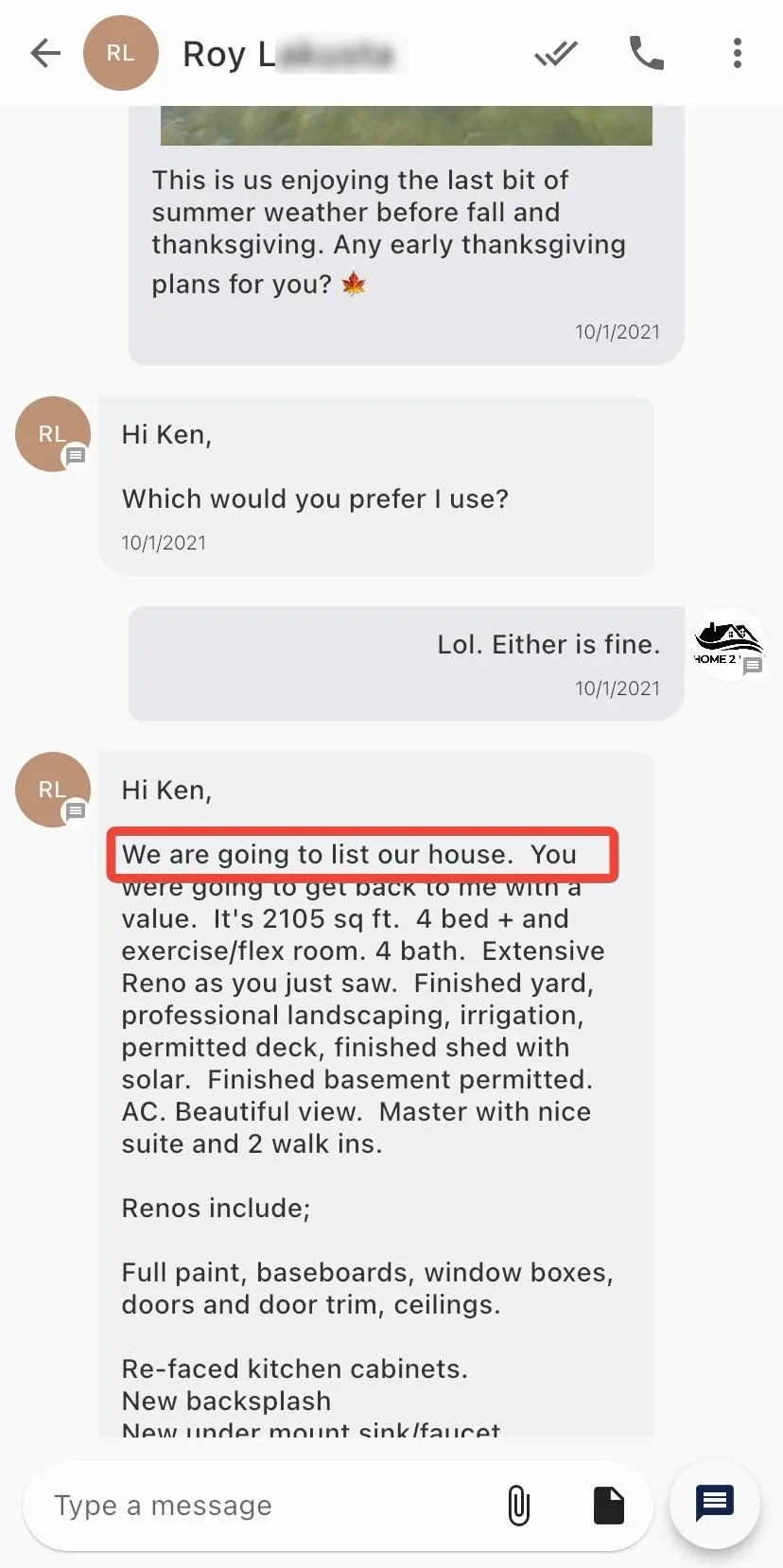
Task: Click the maple leaf emoji in the message
Action: (x=354, y=284)
